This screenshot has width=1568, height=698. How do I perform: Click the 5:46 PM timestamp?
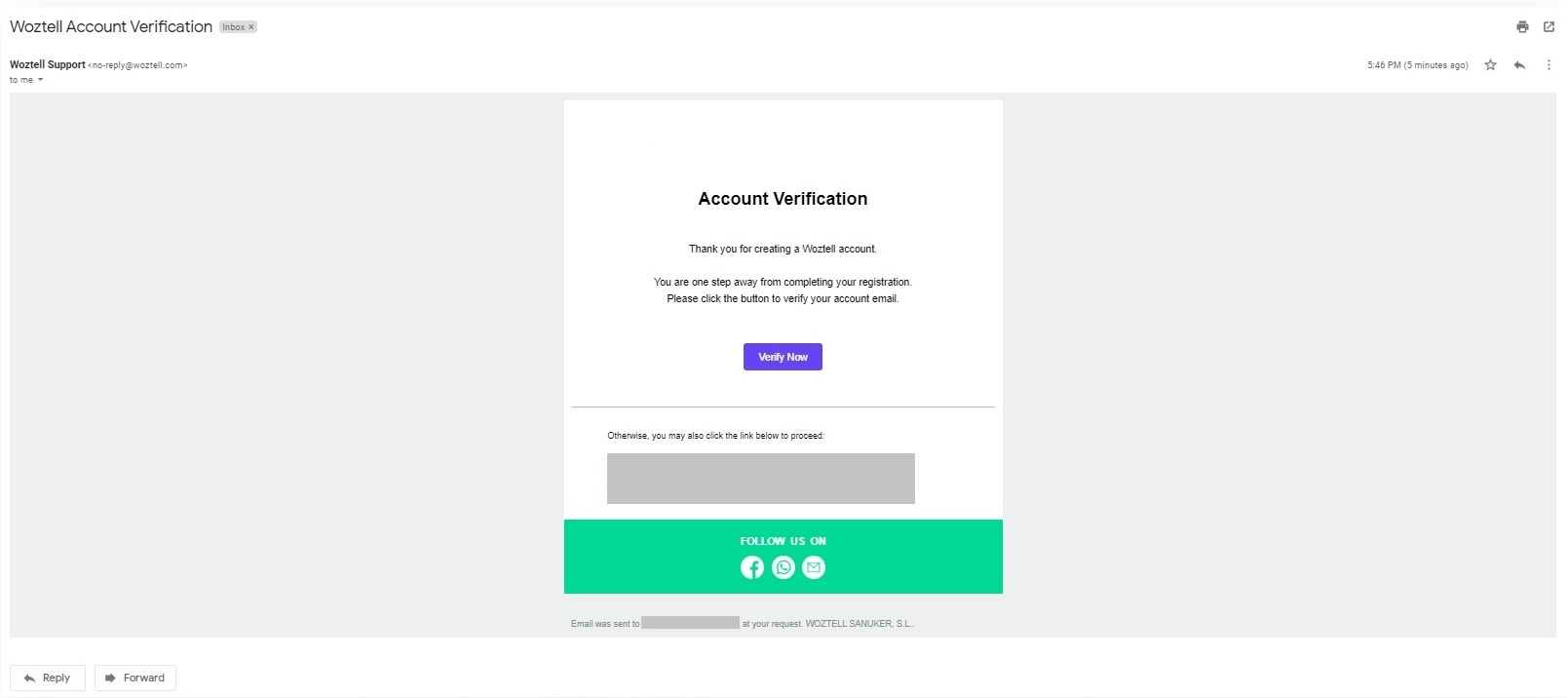[x=1417, y=65]
